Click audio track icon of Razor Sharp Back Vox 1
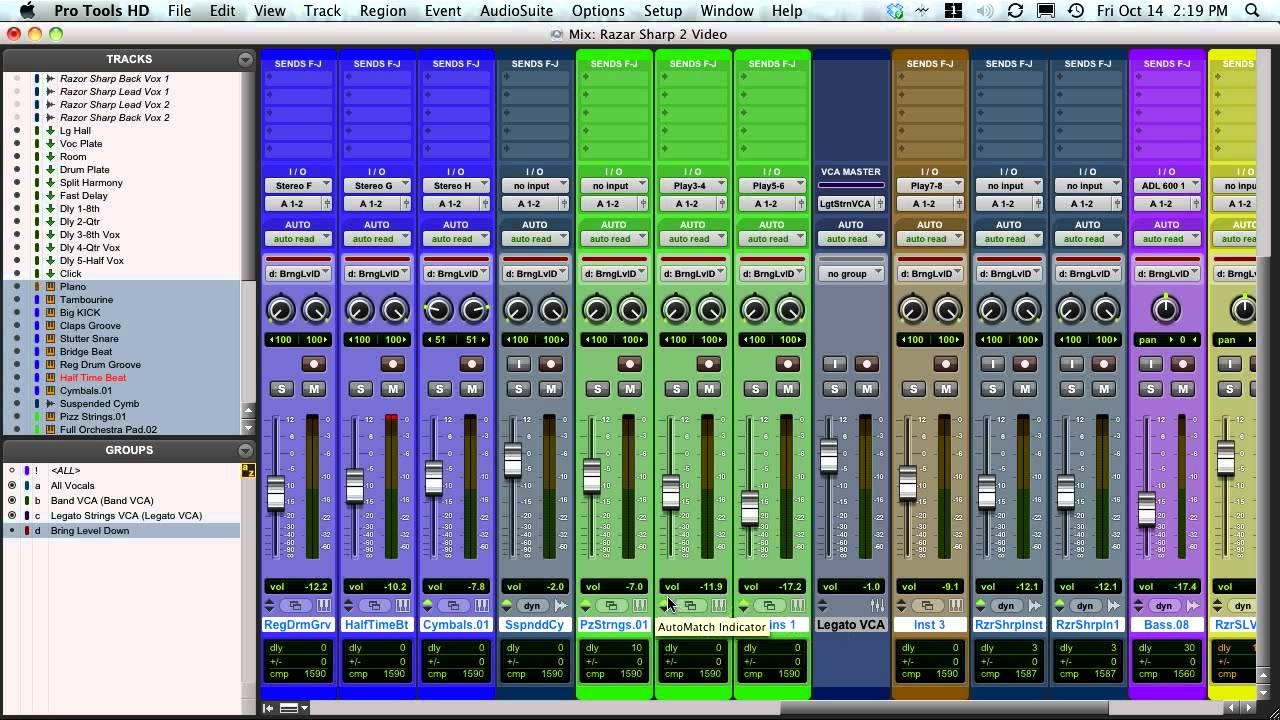The width and height of the screenshot is (1280, 720). coord(50,79)
